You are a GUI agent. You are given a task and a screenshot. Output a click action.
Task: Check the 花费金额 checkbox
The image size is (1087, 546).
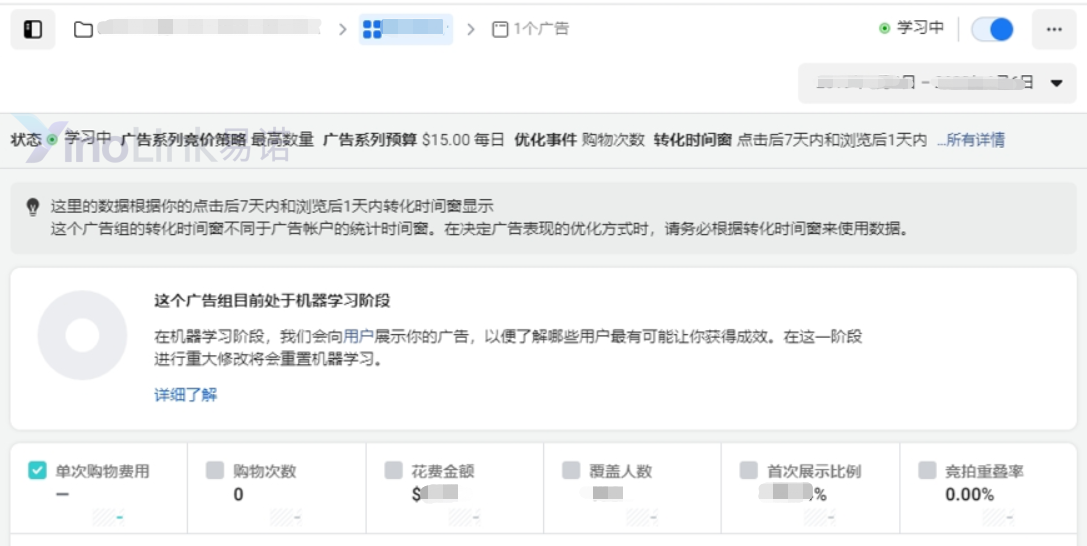[393, 470]
